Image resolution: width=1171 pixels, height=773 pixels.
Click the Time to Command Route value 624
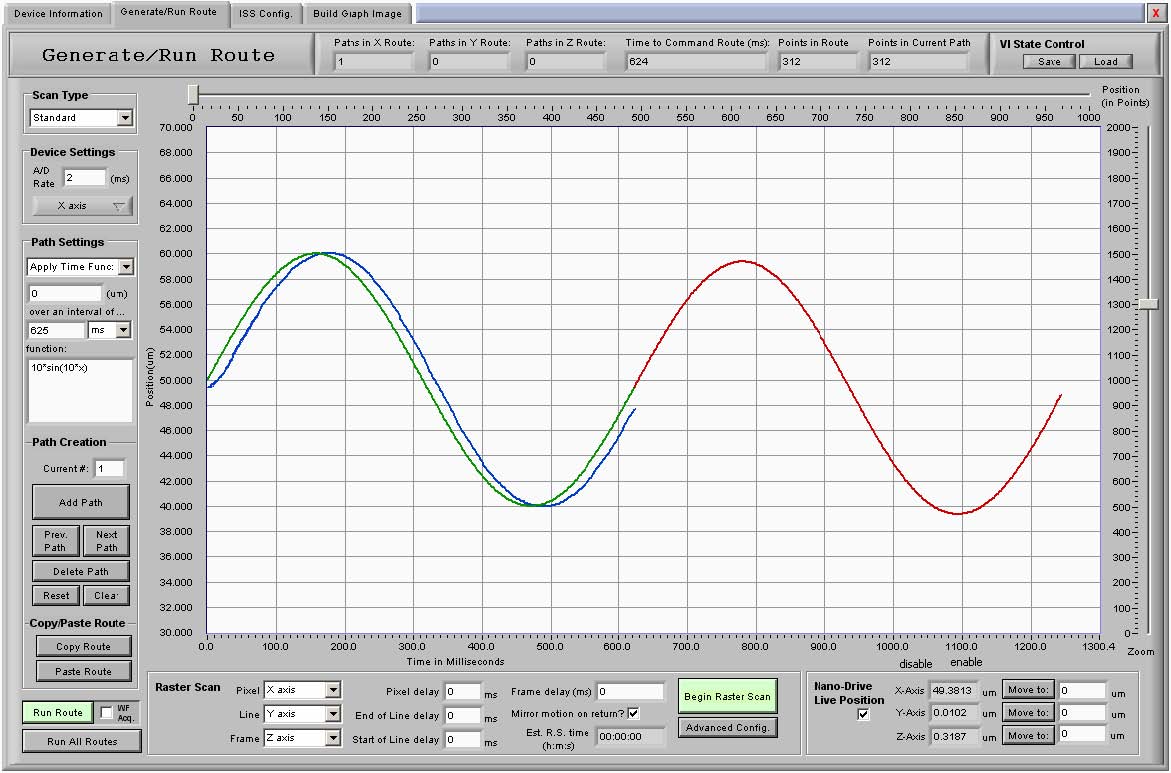(x=696, y=61)
